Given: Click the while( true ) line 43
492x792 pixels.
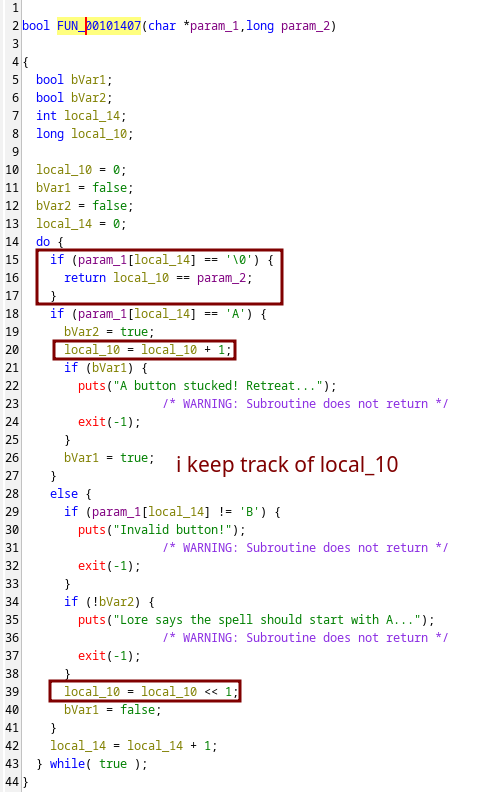Looking at the screenshot, I should pos(92,764).
